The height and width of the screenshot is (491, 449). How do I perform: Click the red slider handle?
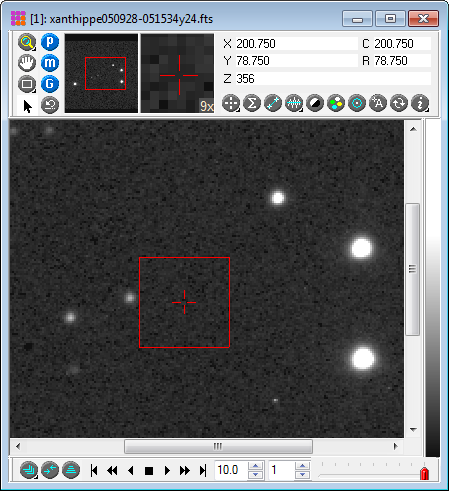(424, 474)
